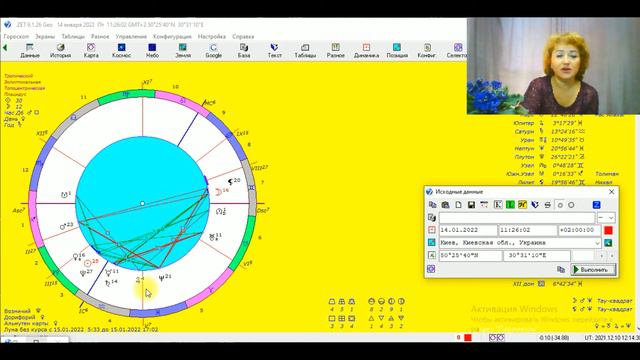Click the Выполнить button
This screenshot has height=360, width=640.
(593, 270)
